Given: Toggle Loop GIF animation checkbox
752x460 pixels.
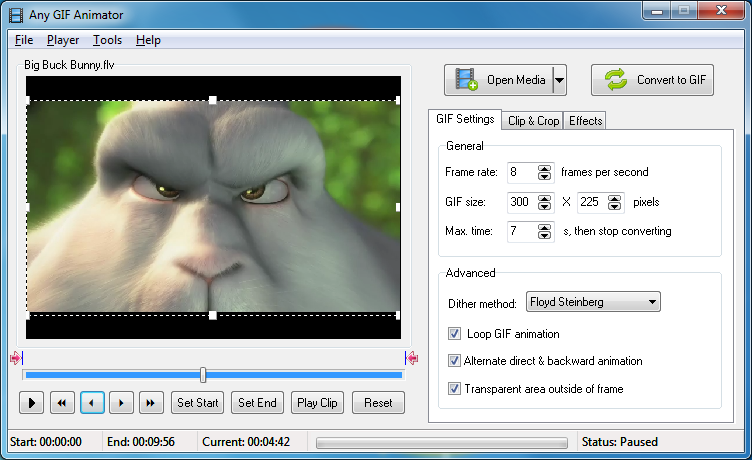Looking at the screenshot, I should [x=454, y=333].
